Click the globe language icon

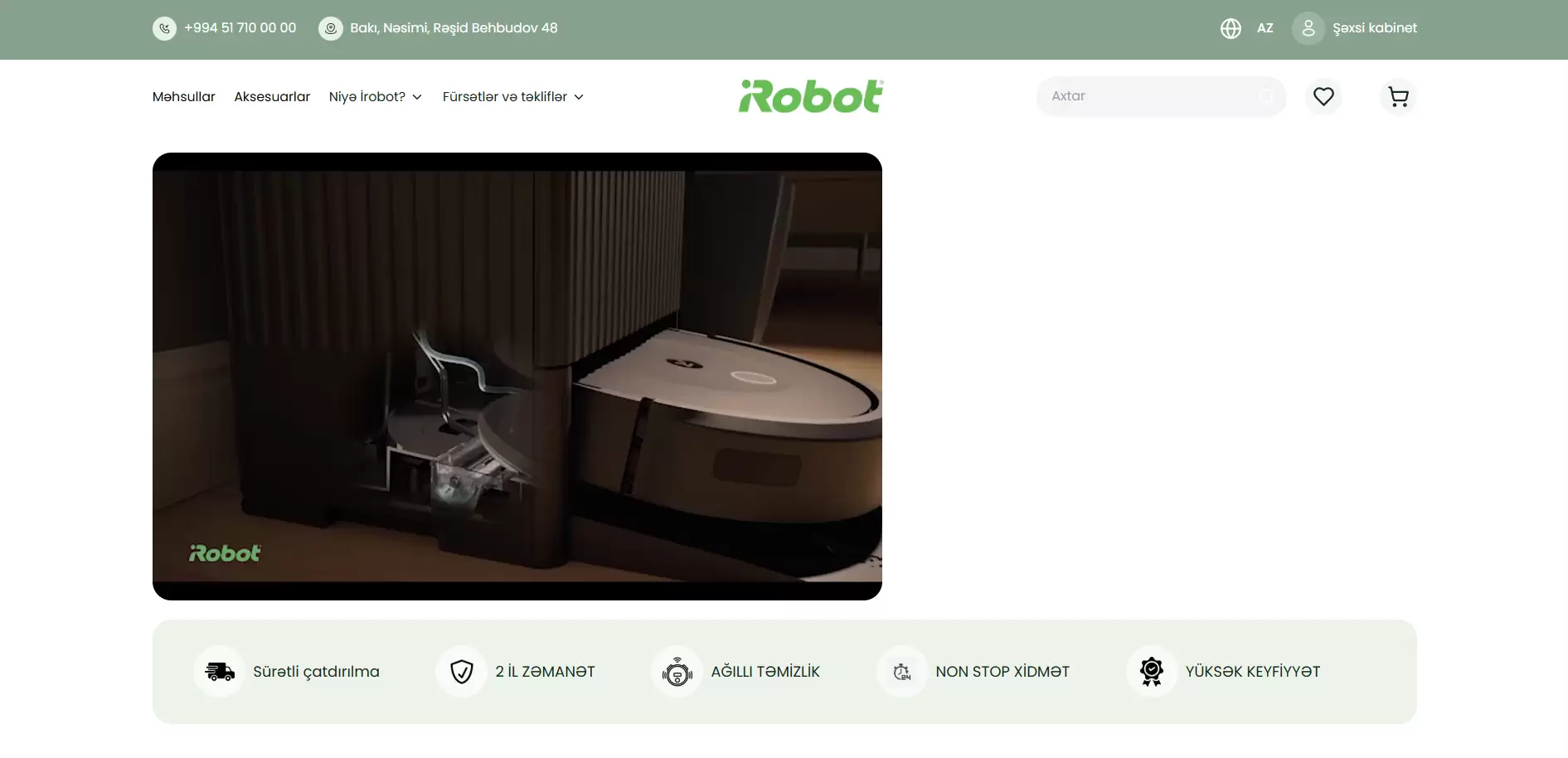[x=1231, y=28]
